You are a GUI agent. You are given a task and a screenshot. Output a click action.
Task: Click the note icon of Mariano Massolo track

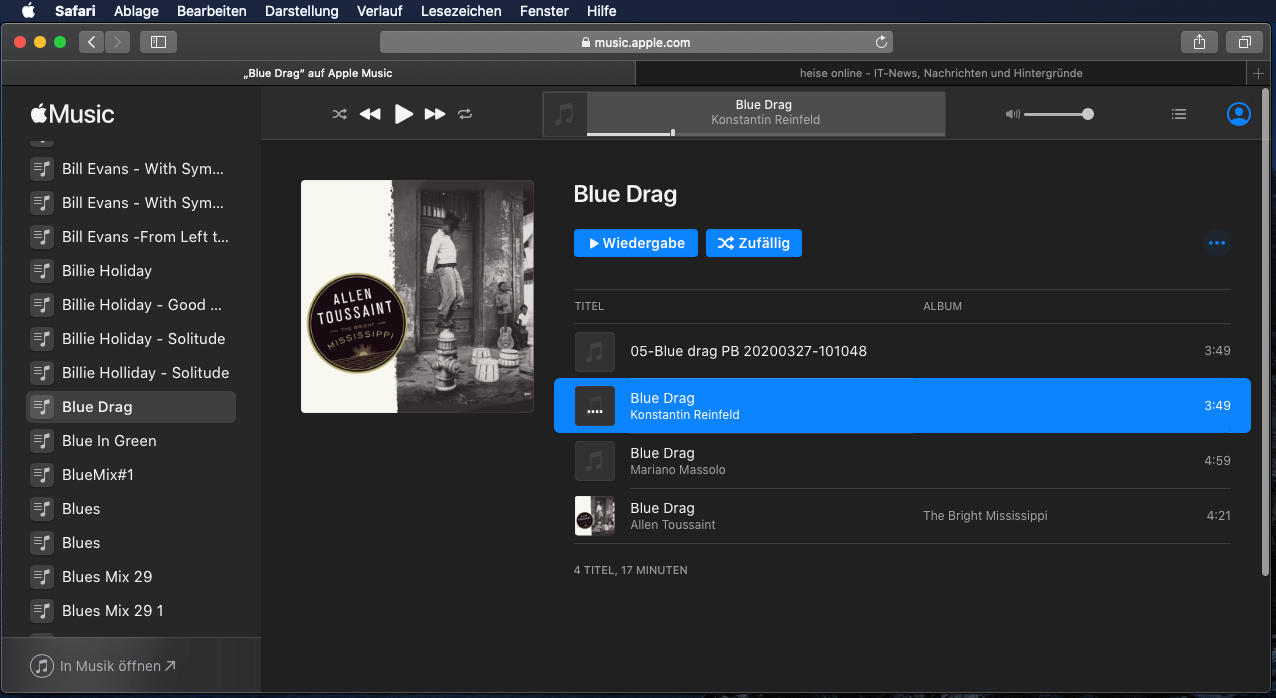click(x=595, y=461)
